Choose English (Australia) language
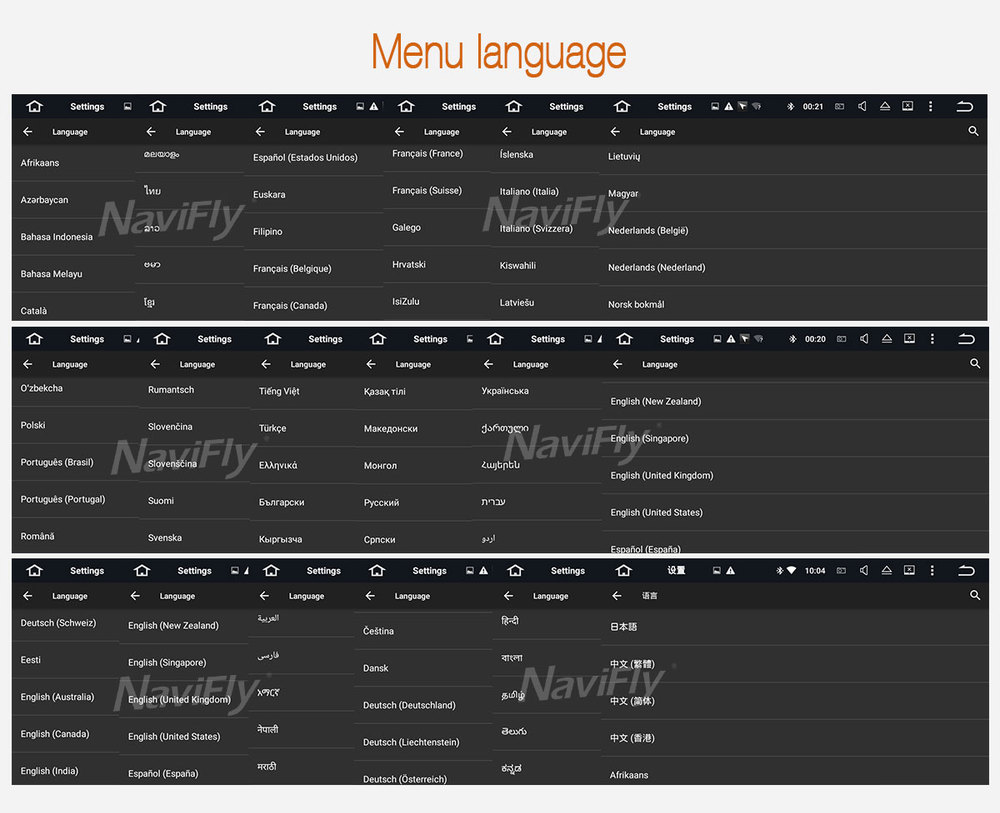 (57, 697)
